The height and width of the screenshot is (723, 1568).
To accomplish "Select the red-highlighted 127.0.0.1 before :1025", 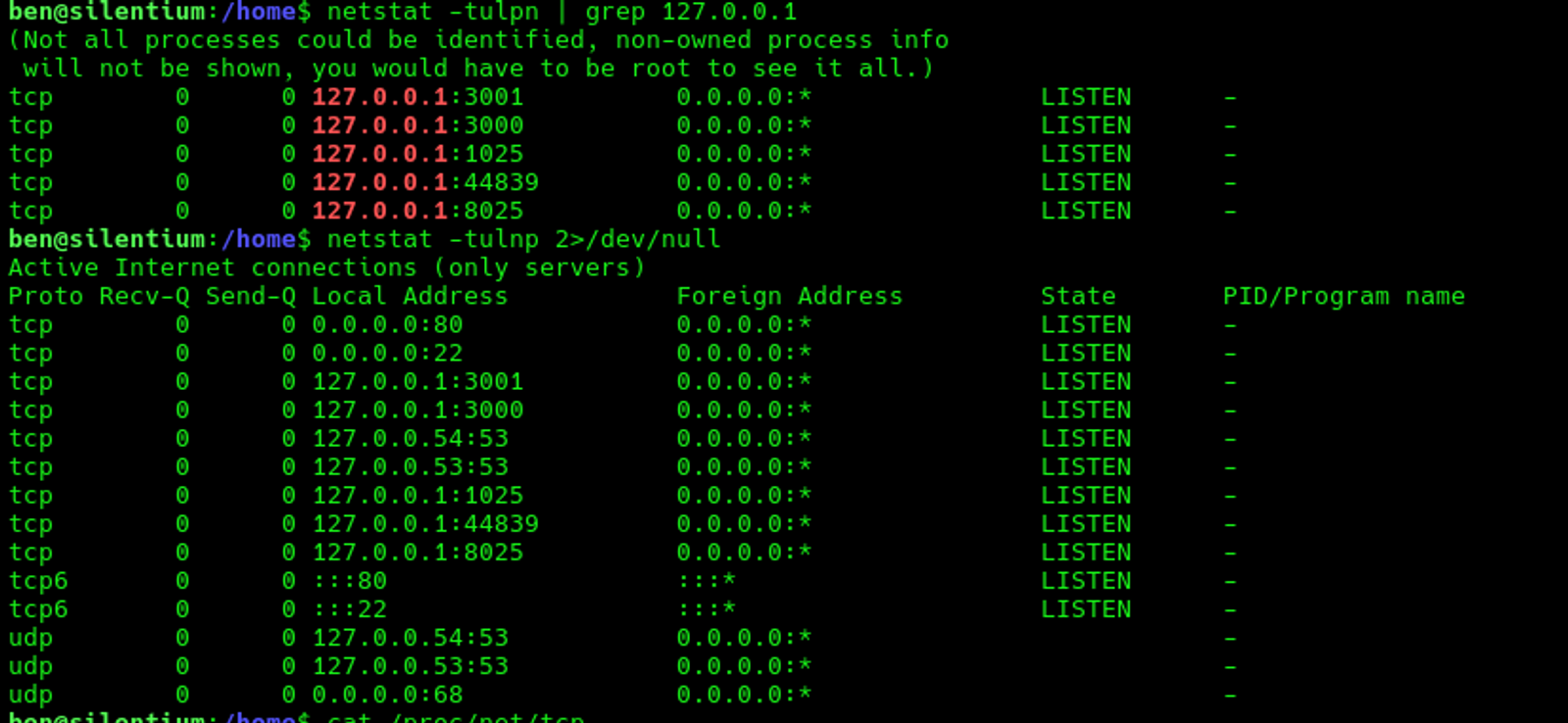I will (379, 154).
